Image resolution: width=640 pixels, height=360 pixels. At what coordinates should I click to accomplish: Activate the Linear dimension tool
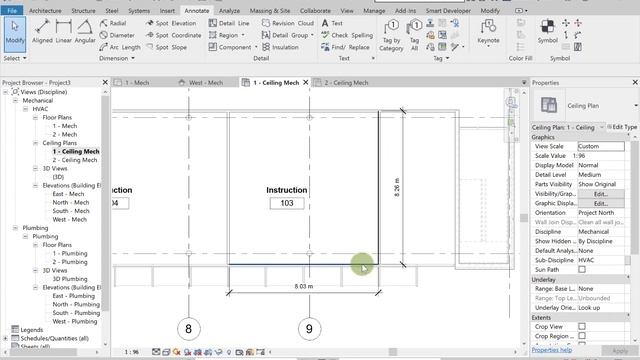click(64, 32)
